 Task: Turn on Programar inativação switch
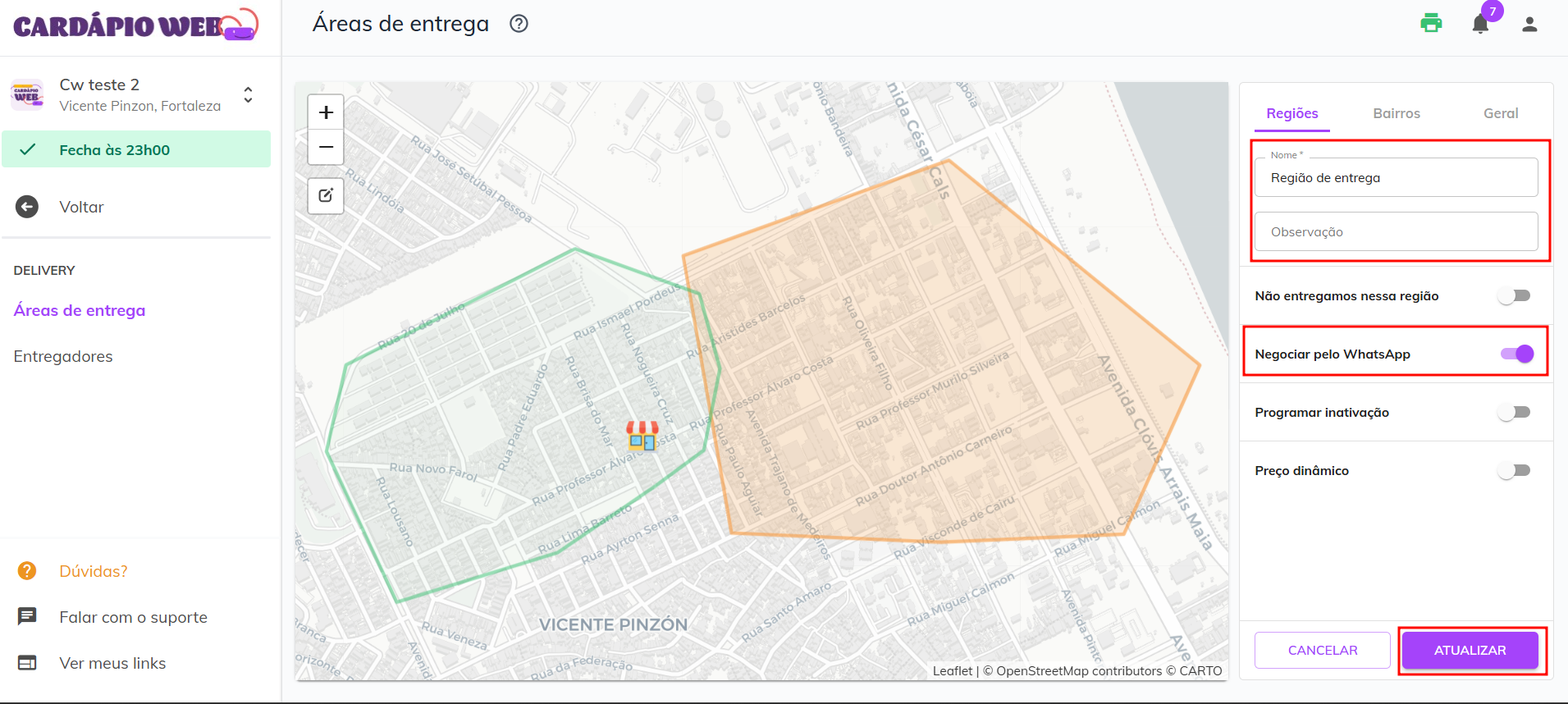tap(1514, 413)
